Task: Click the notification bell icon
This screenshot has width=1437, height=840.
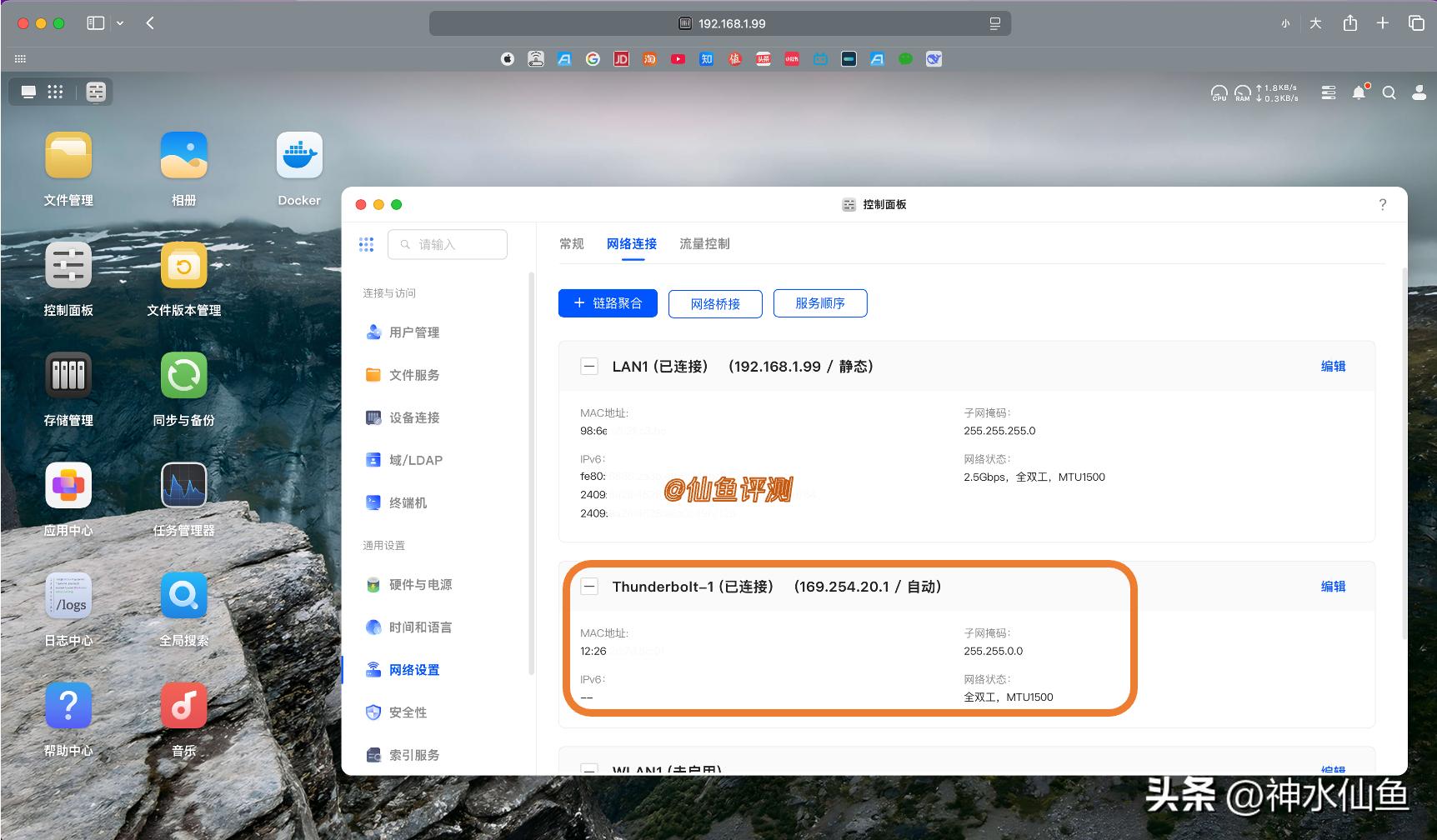Action: tap(1359, 92)
